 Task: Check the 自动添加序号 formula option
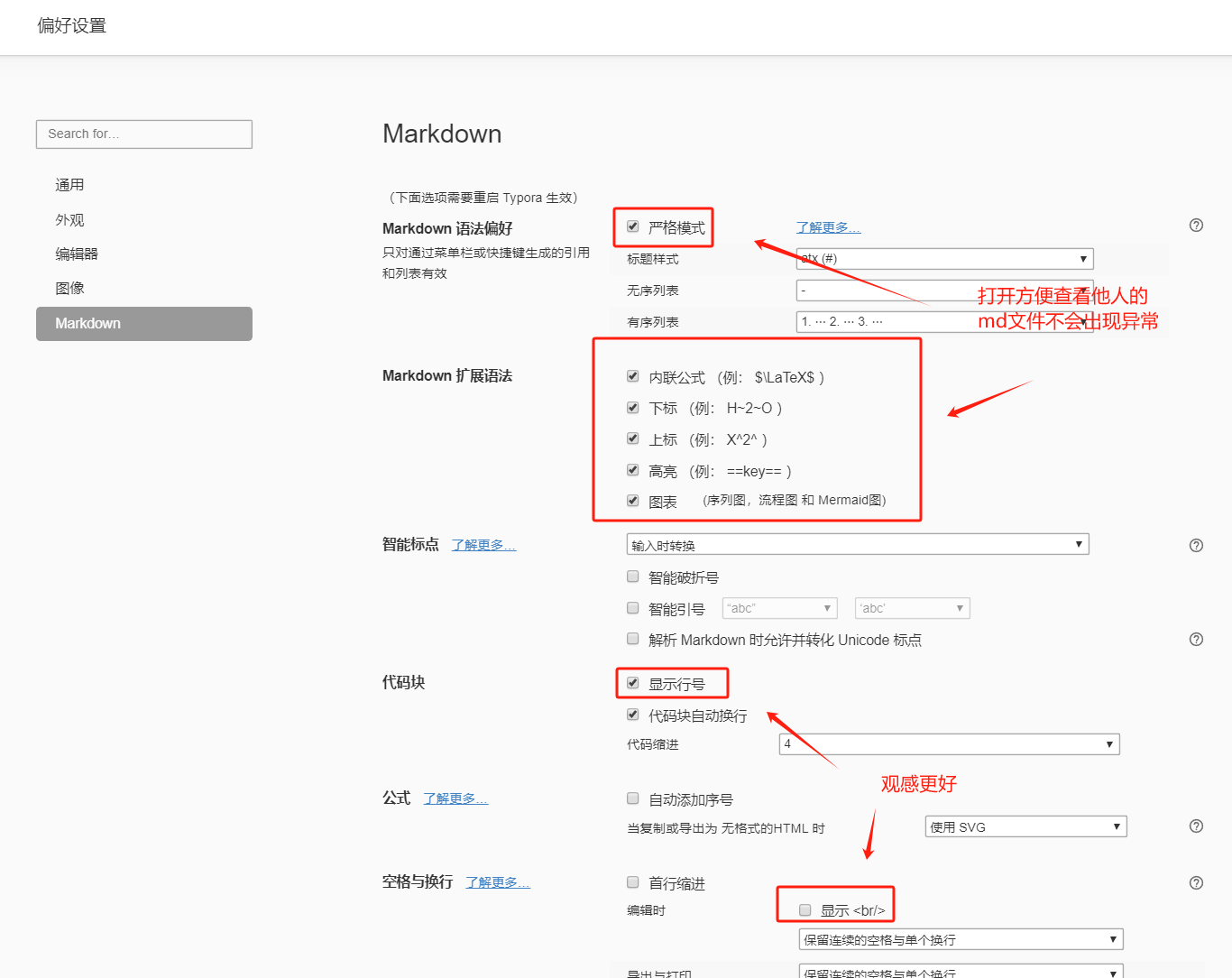tap(633, 798)
